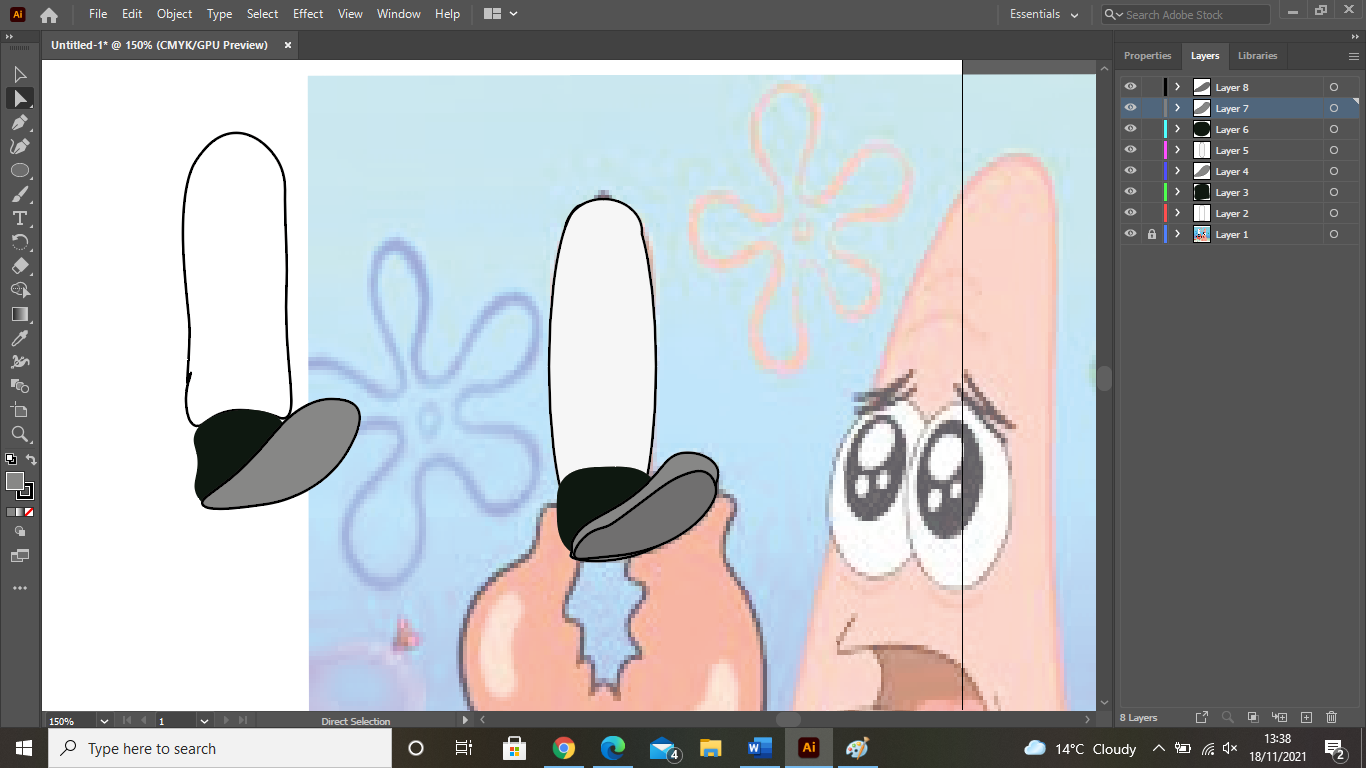Select the Eraser tool
Screen dimensions: 1366x768
tap(20, 266)
